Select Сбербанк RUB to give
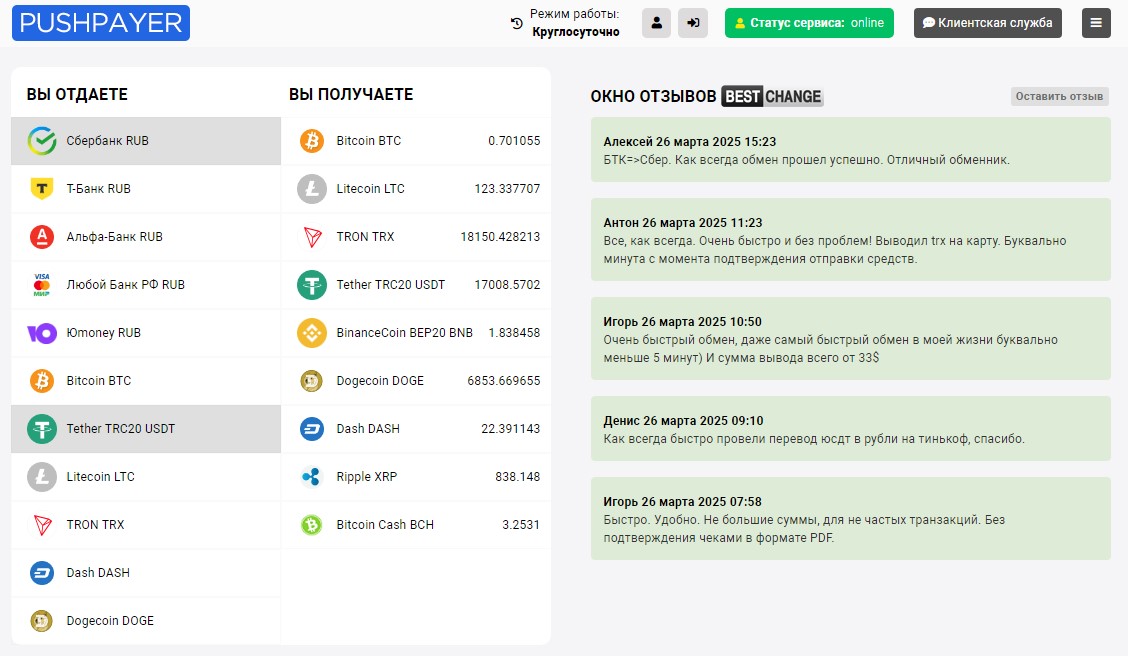1128x656 pixels. click(x=145, y=141)
